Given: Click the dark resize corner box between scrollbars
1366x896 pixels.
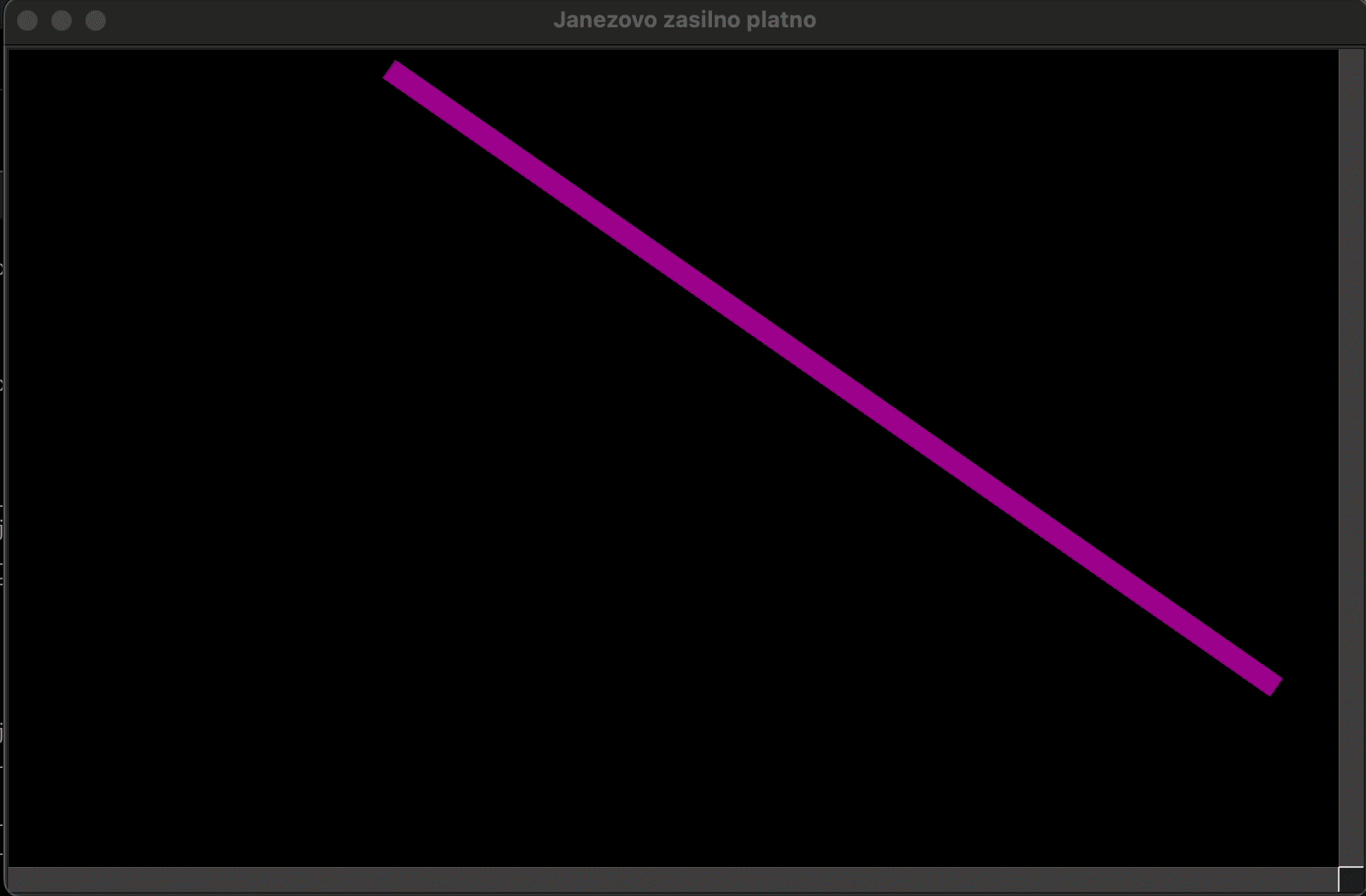Looking at the screenshot, I should click(1351, 880).
